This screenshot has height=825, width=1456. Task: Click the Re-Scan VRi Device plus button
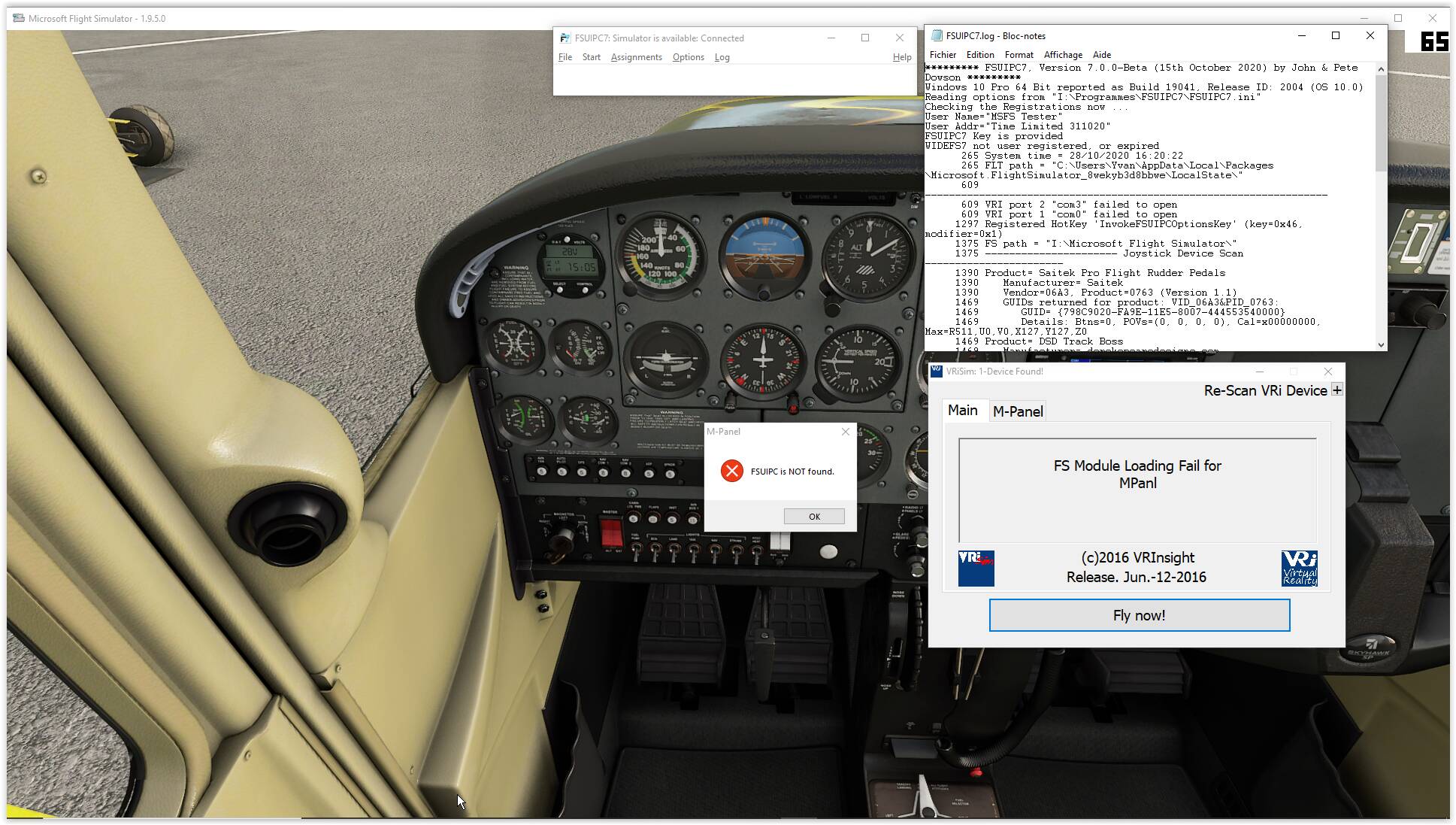click(1336, 390)
